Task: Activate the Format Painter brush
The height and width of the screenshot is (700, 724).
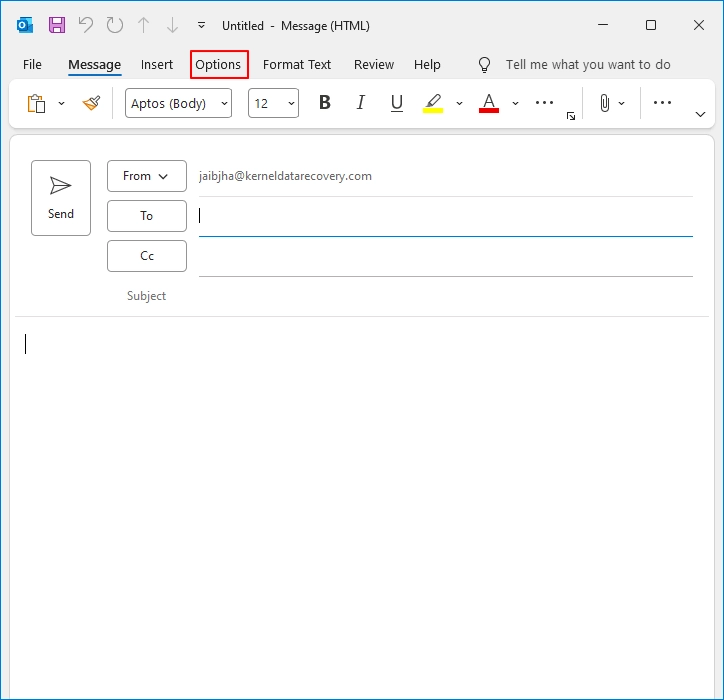Action: (91, 103)
